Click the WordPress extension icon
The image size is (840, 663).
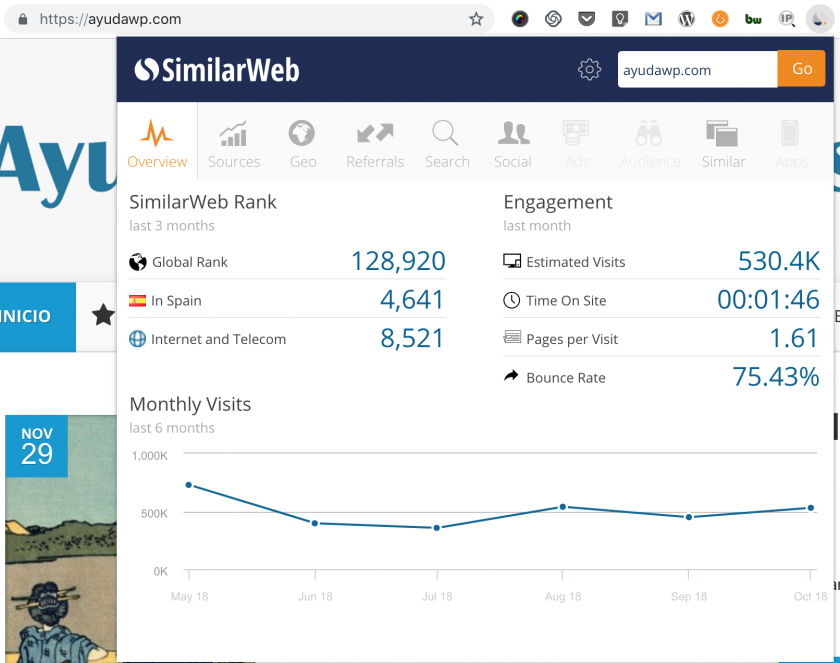686,19
